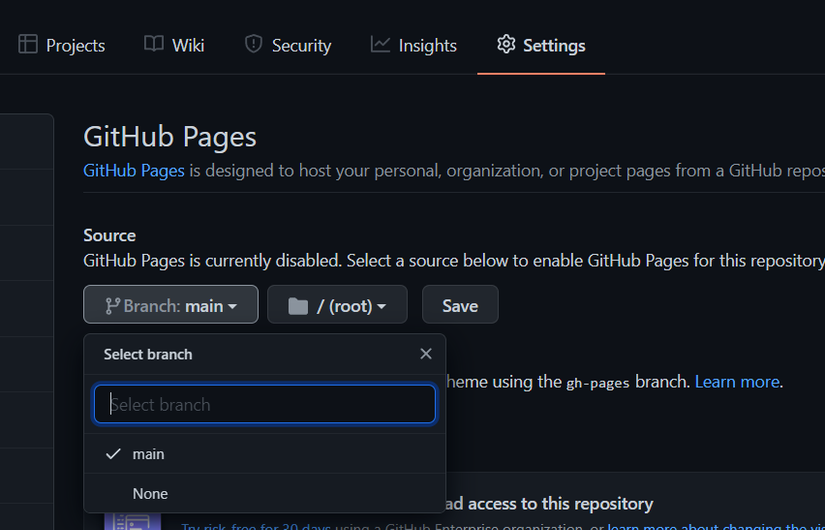Click the Security shield icon
This screenshot has height=530, width=825.
[253, 45]
